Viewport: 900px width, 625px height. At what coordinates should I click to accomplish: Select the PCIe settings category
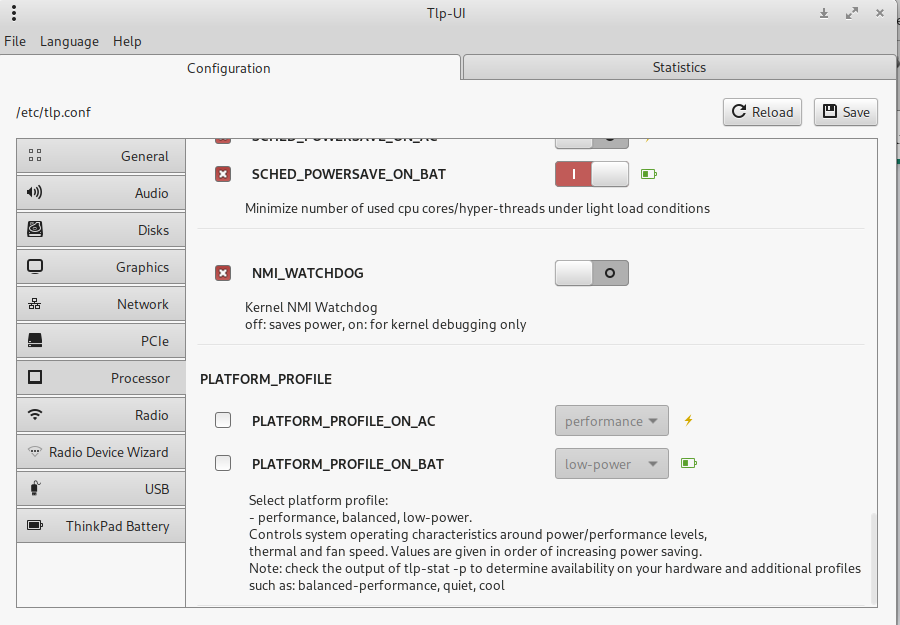[101, 341]
